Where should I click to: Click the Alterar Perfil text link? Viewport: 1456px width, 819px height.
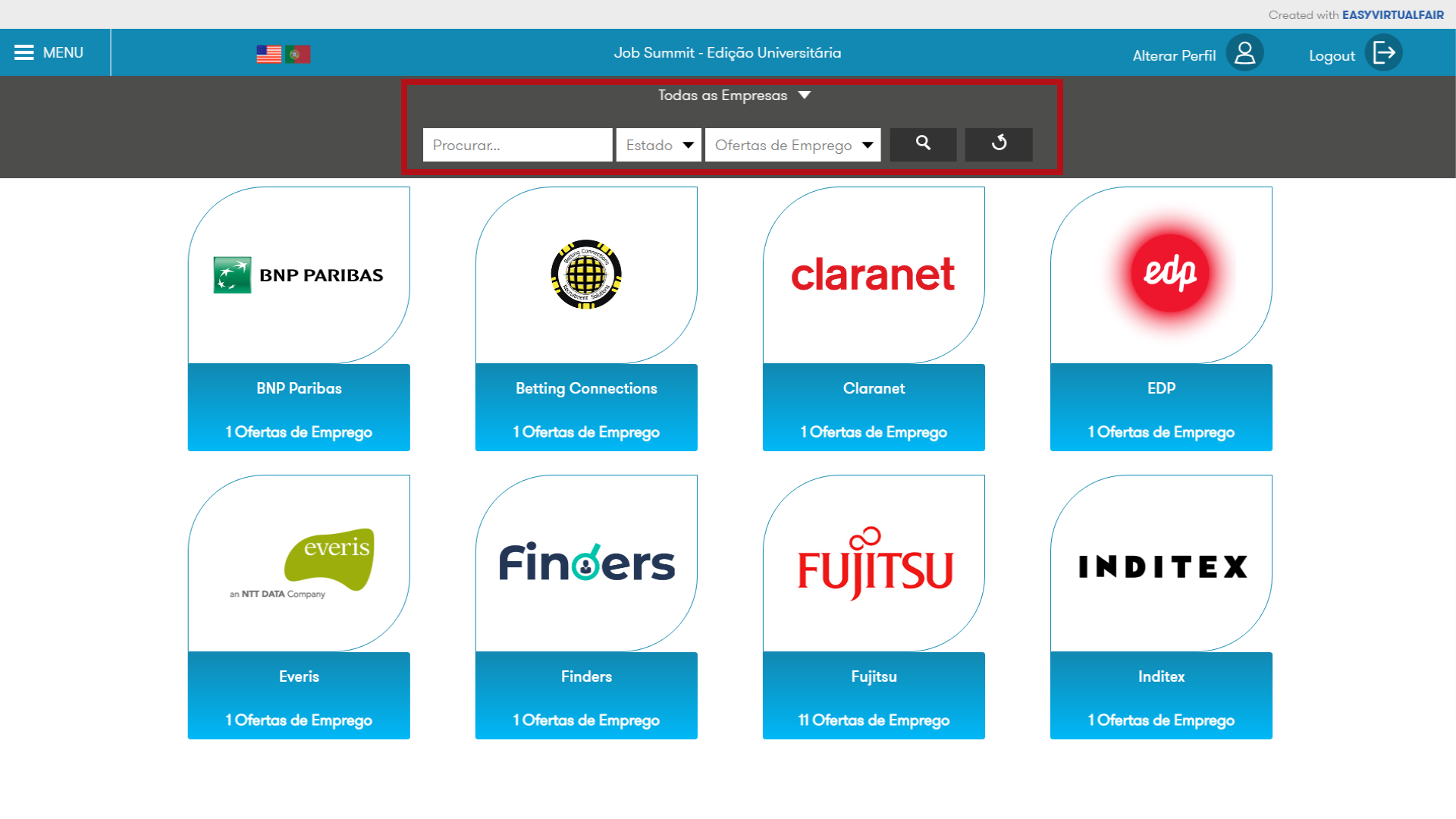pyautogui.click(x=1173, y=55)
